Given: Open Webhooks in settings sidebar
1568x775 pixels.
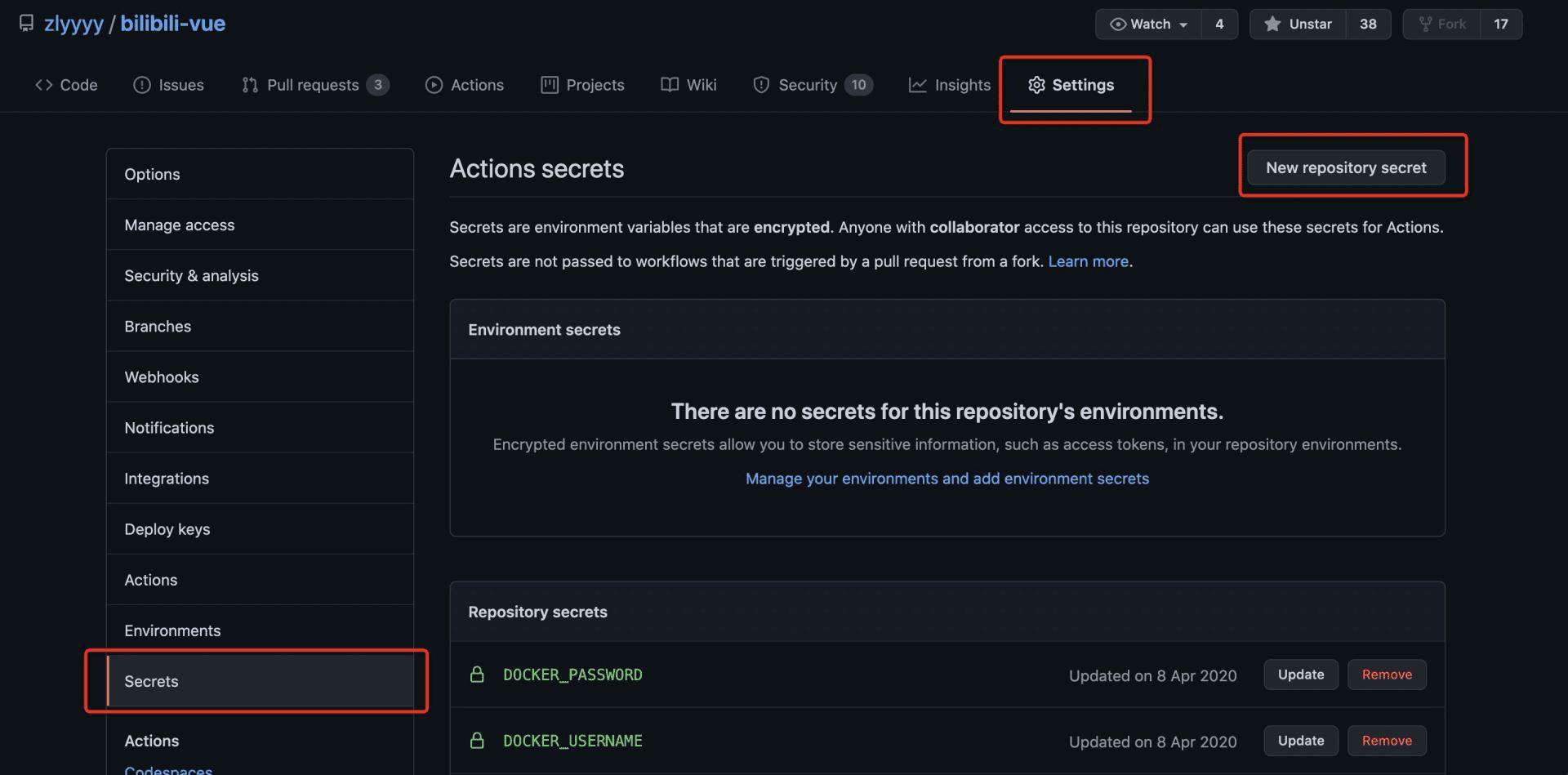Looking at the screenshot, I should 260,376.
